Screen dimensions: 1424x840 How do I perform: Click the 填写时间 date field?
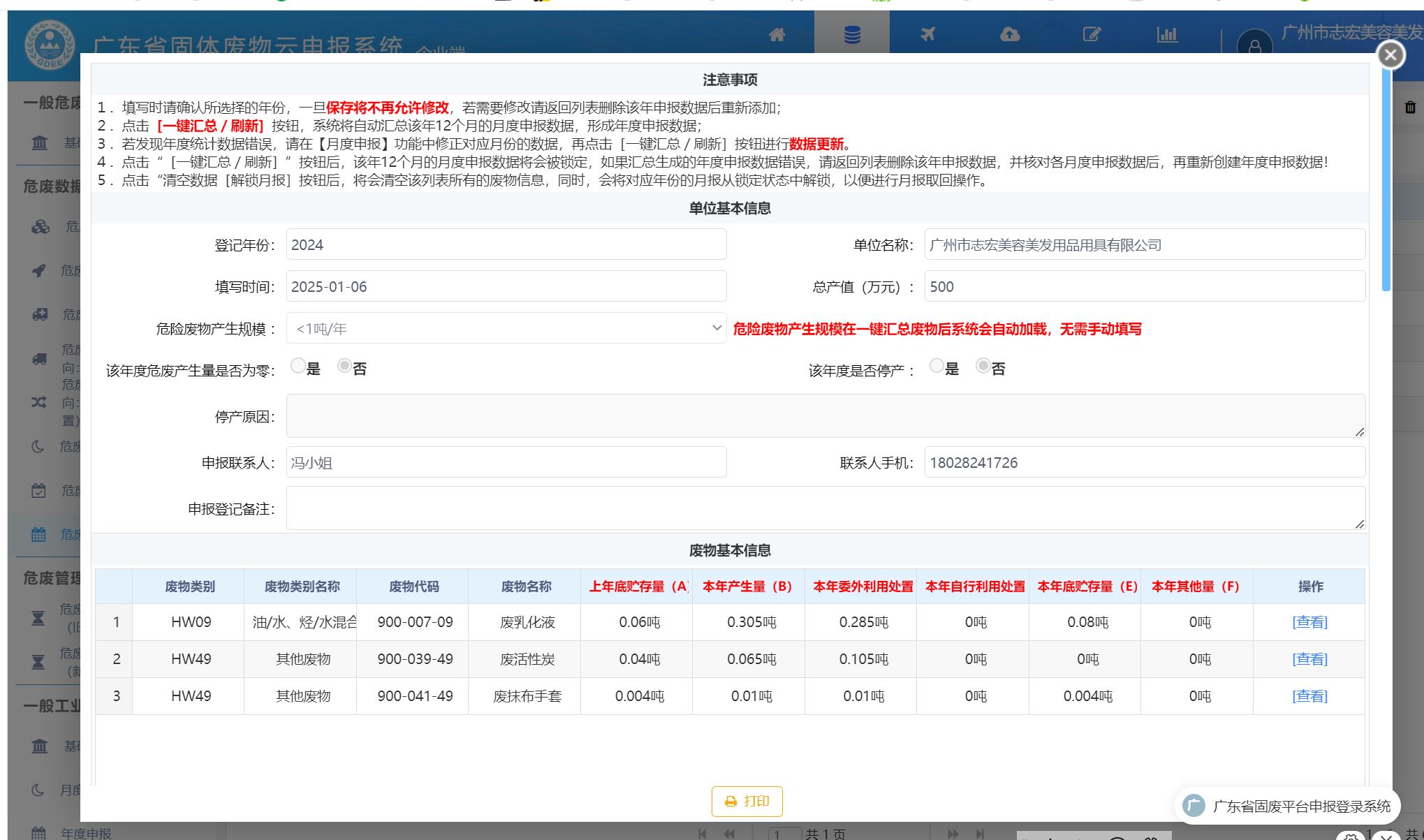pyautogui.click(x=506, y=286)
